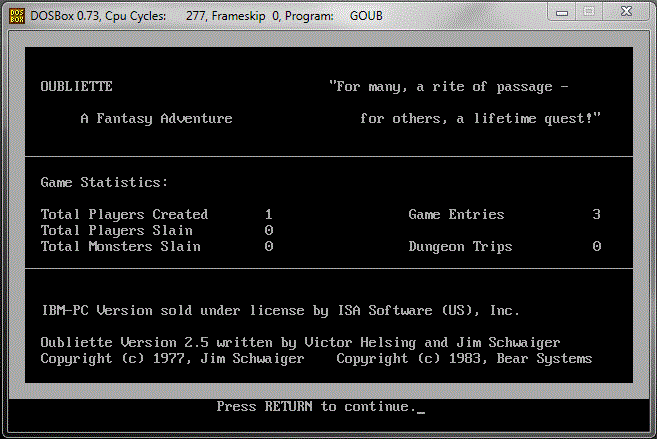Image resolution: width=657 pixels, height=439 pixels.
Task: Click 'Total Players Created' label
Action: 124,214
